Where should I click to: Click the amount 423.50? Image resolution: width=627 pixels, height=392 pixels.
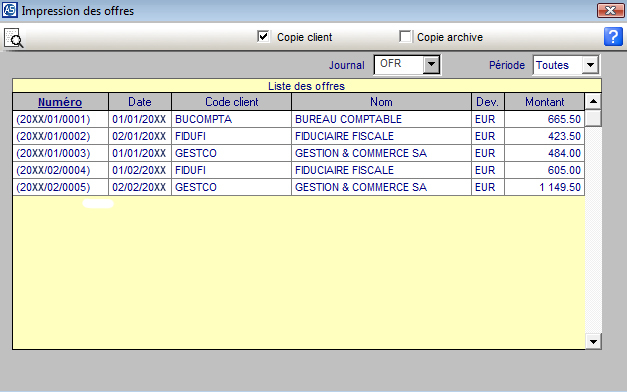[x=564, y=136]
